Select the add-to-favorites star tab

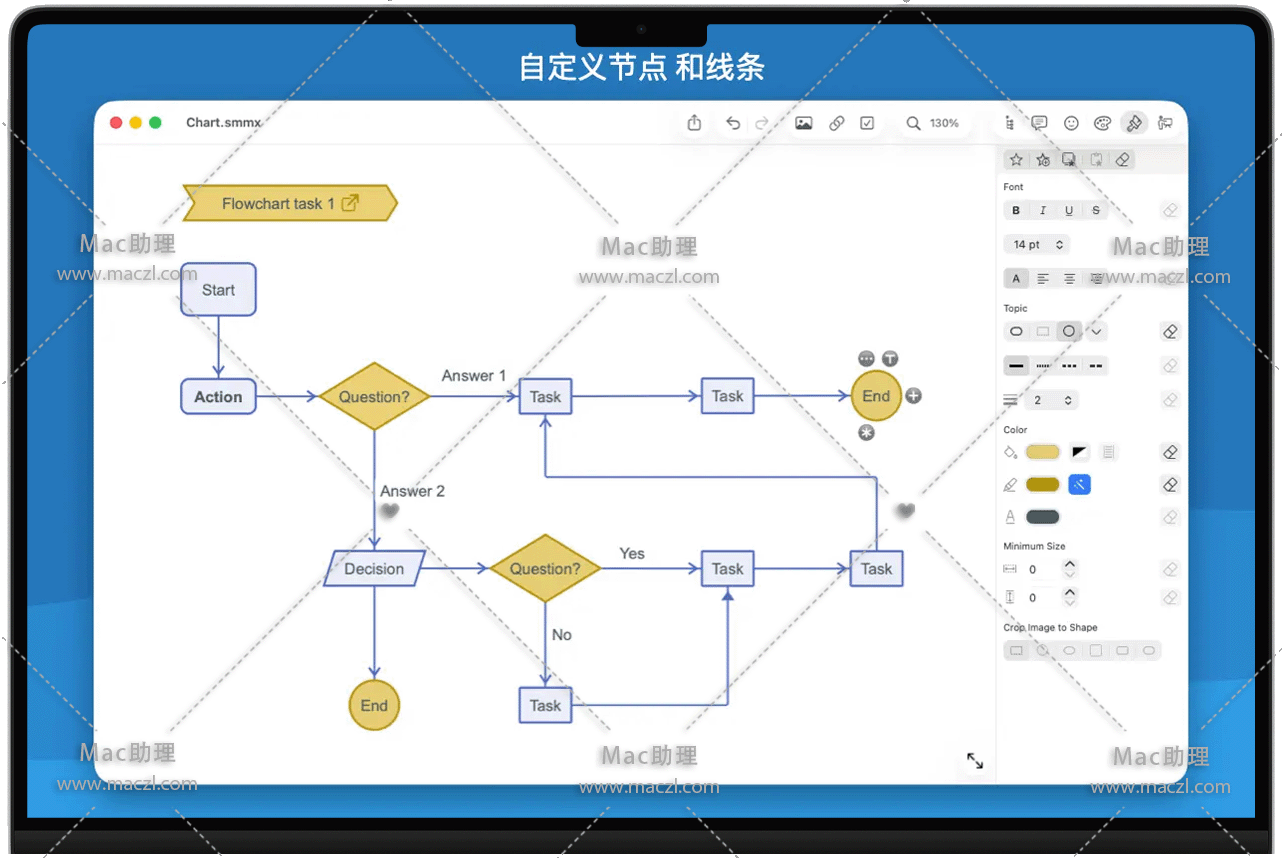pyautogui.click(x=1043, y=160)
